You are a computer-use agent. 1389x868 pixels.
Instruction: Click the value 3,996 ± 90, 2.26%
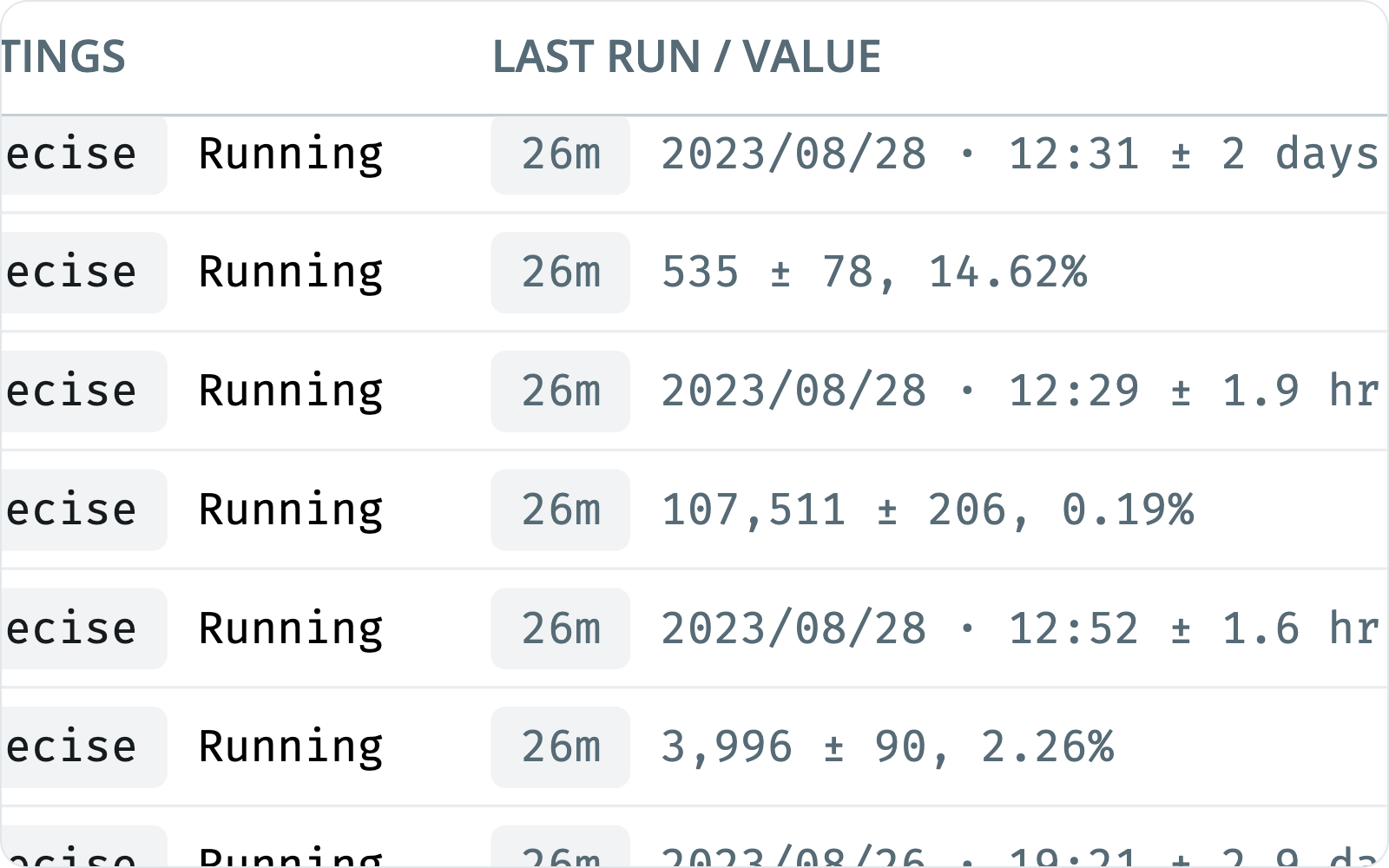coord(887,746)
